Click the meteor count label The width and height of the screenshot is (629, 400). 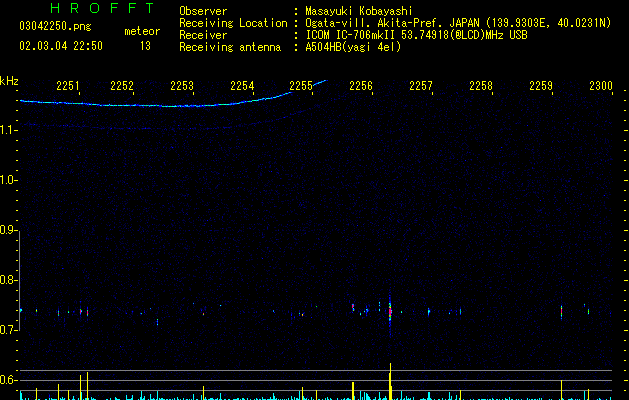pyautogui.click(x=142, y=31)
